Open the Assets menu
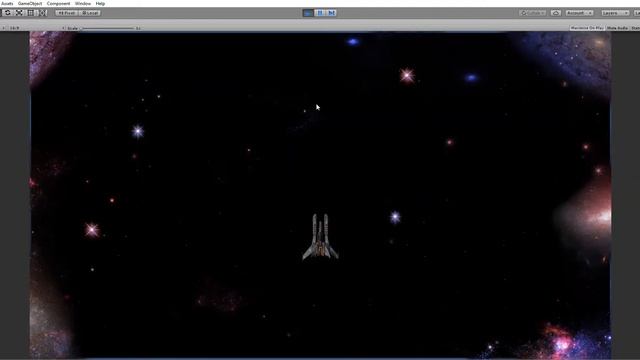640x360 pixels. (7, 3)
